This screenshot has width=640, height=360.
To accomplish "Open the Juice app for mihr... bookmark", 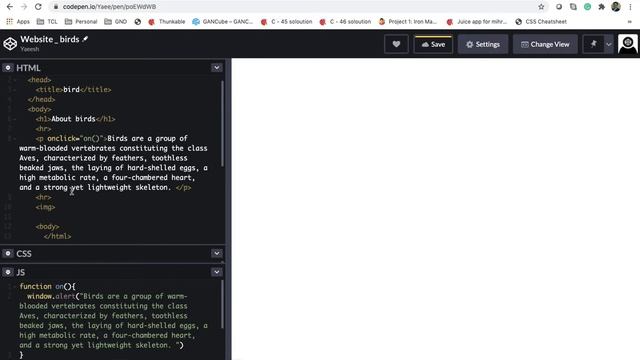I will tap(477, 22).
